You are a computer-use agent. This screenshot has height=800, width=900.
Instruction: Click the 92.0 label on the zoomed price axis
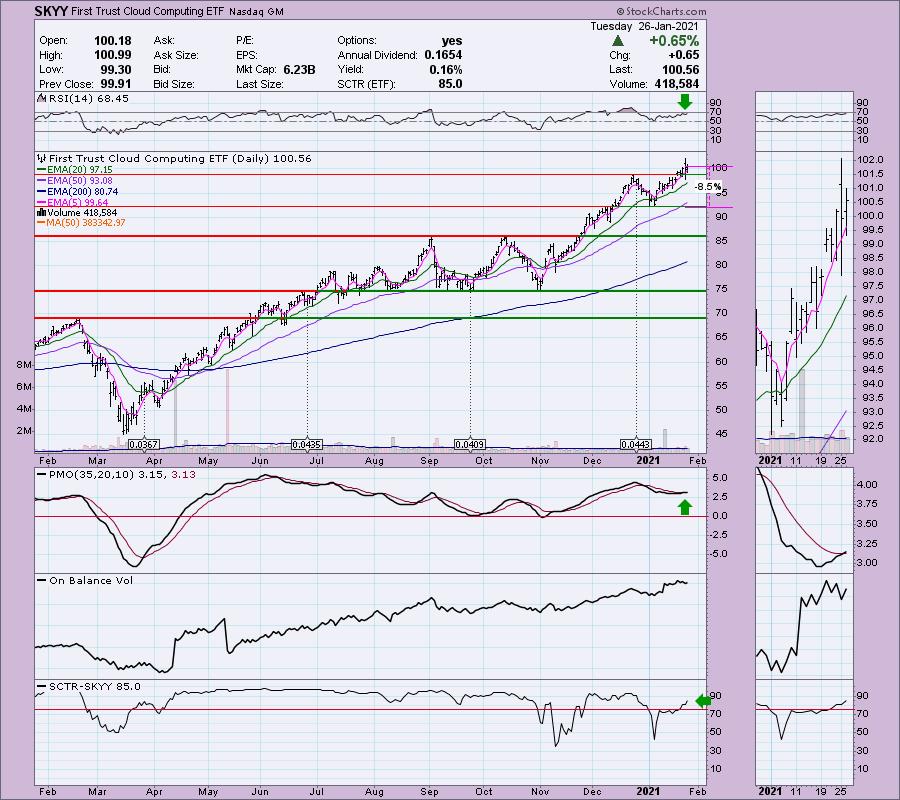click(871, 440)
